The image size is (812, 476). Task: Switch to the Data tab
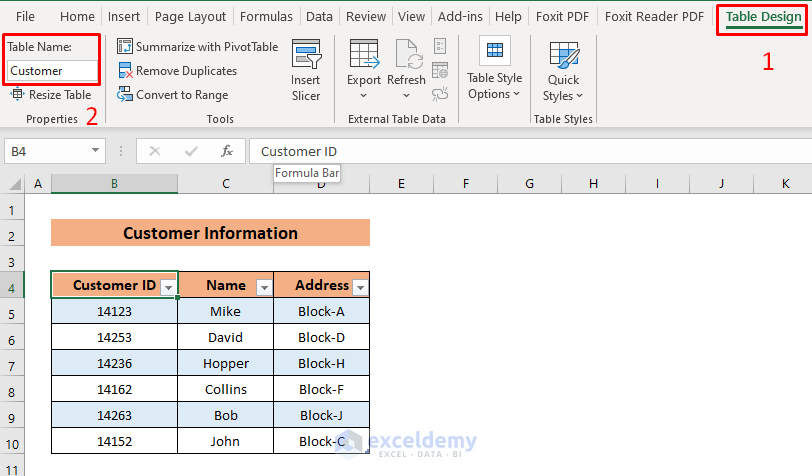click(319, 17)
